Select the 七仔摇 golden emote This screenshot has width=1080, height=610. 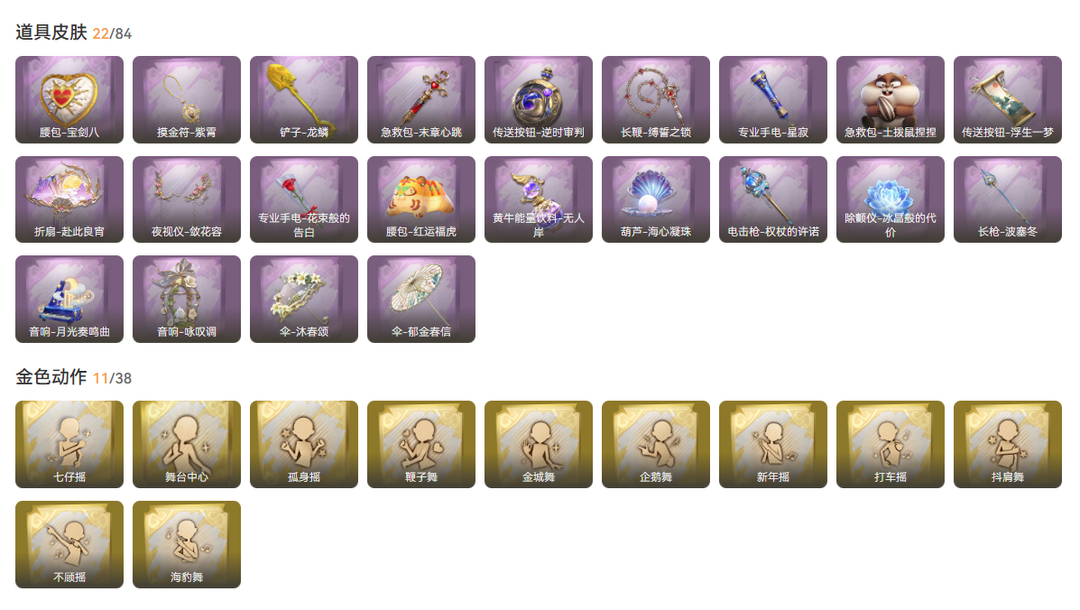click(70, 445)
